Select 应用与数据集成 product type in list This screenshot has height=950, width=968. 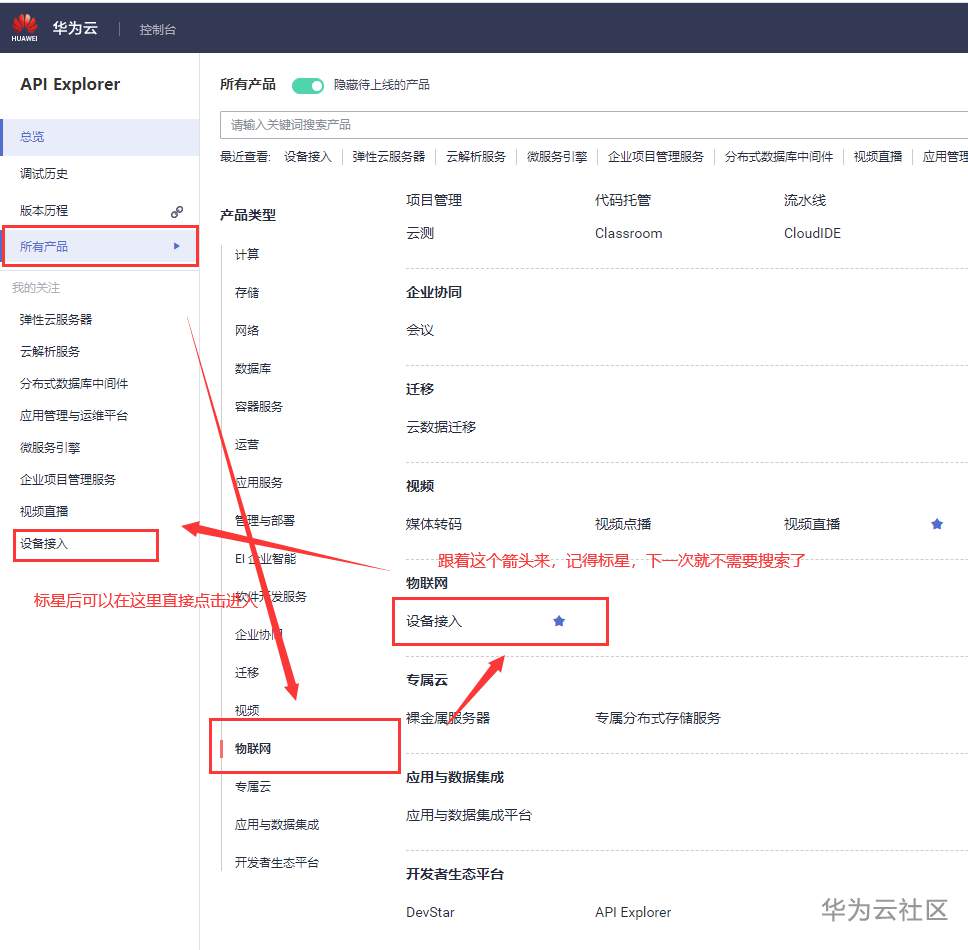(277, 825)
